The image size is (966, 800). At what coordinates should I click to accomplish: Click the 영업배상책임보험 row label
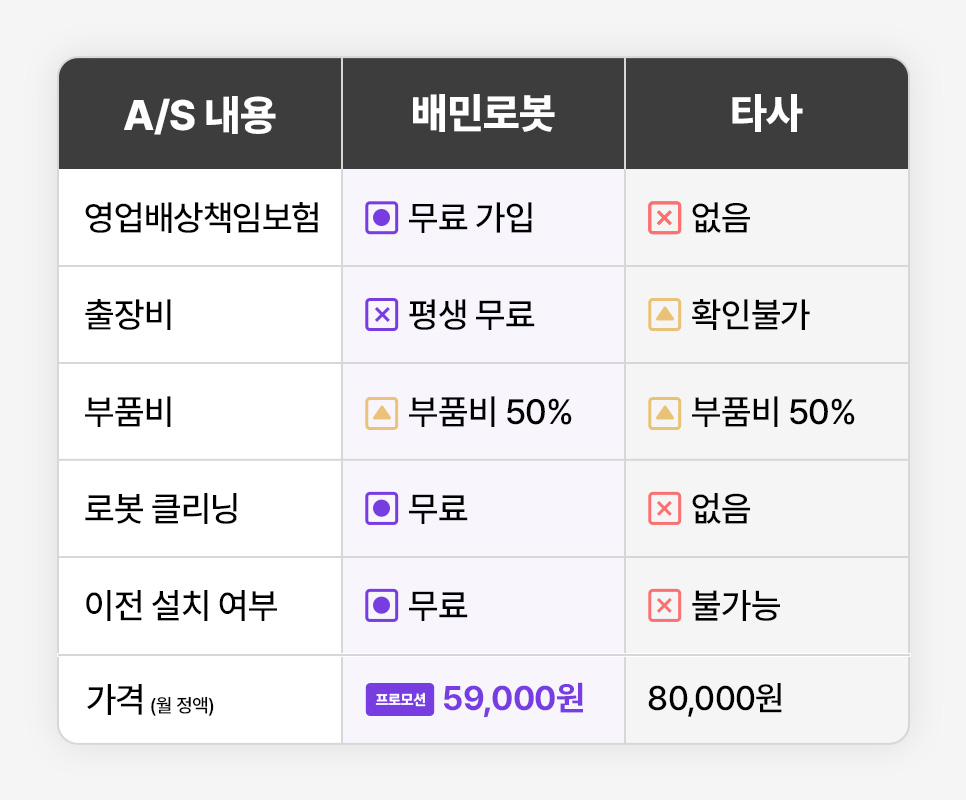click(x=203, y=218)
